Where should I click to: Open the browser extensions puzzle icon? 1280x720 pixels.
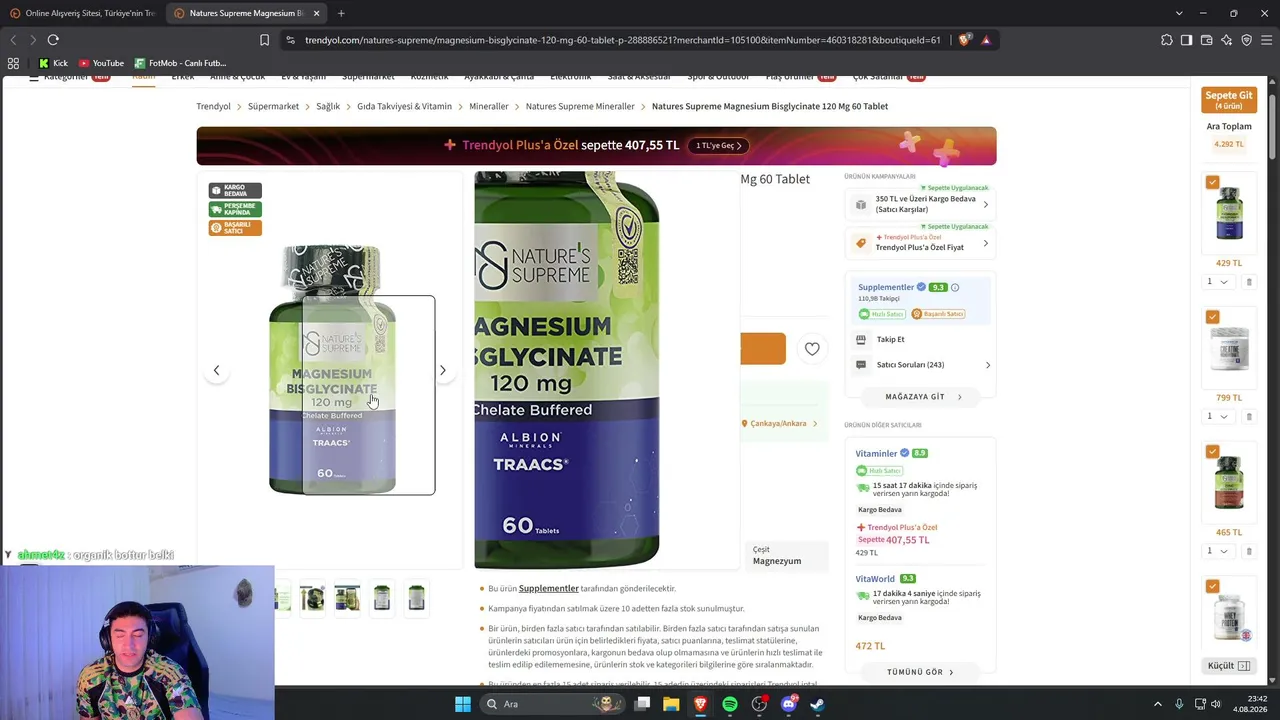[1167, 40]
